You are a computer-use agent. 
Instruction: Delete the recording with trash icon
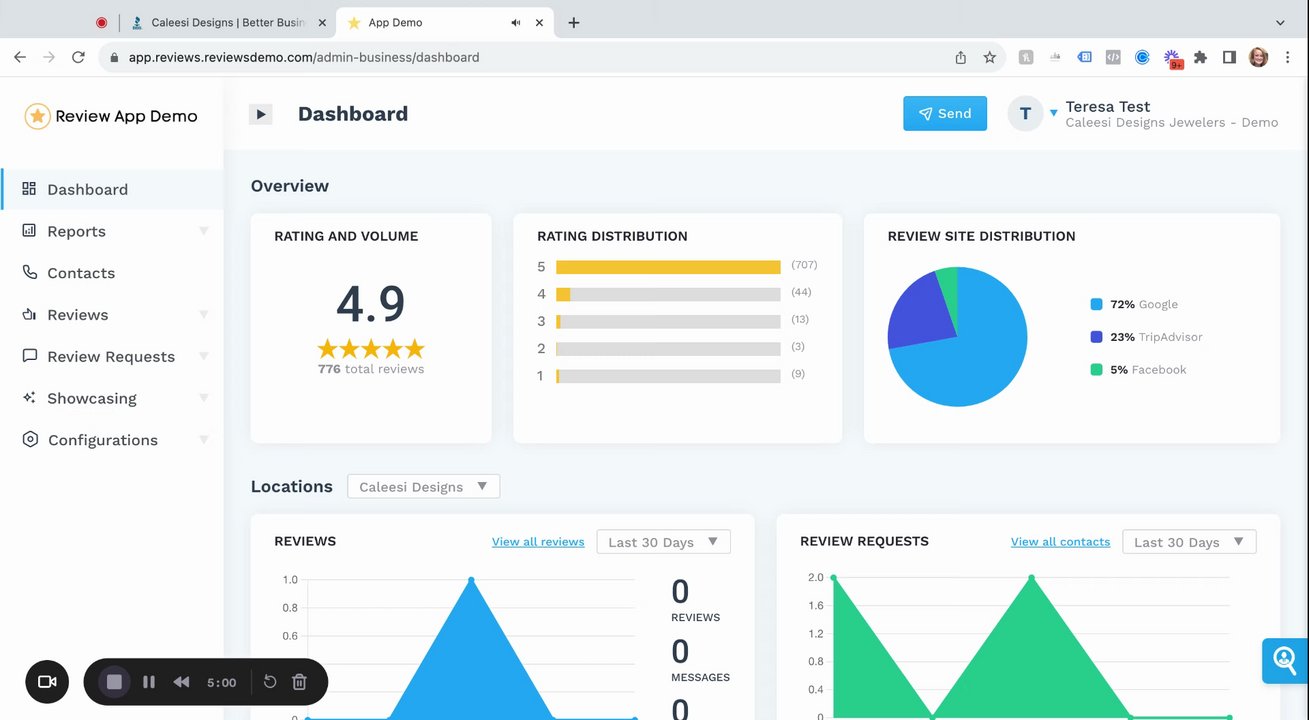[x=299, y=682]
